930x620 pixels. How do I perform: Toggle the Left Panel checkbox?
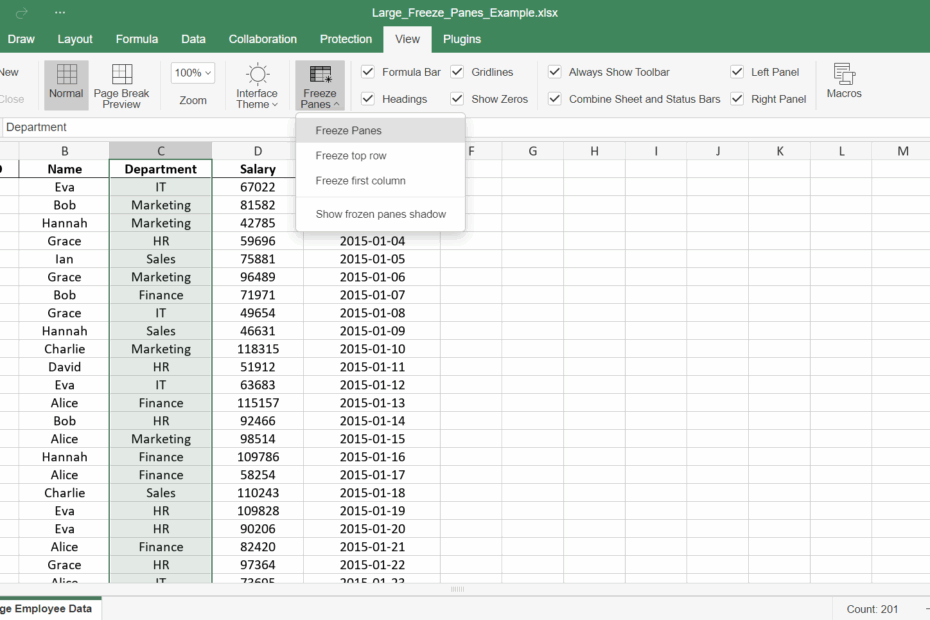point(737,72)
